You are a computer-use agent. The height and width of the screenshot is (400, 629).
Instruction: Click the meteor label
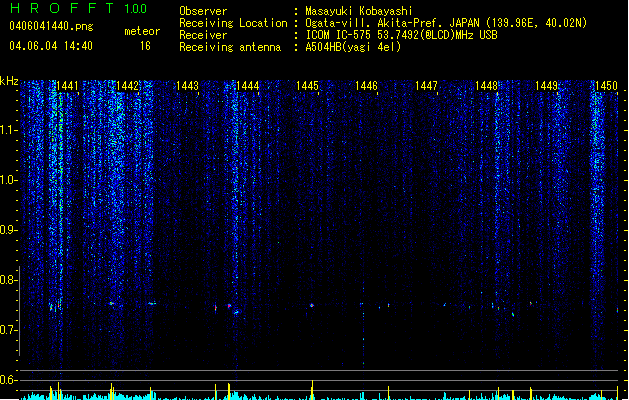pyautogui.click(x=142, y=31)
